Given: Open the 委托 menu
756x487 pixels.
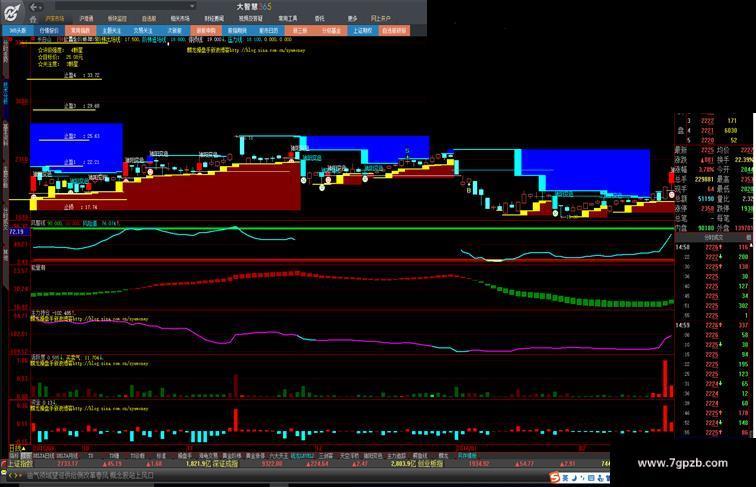Looking at the screenshot, I should (x=320, y=19).
